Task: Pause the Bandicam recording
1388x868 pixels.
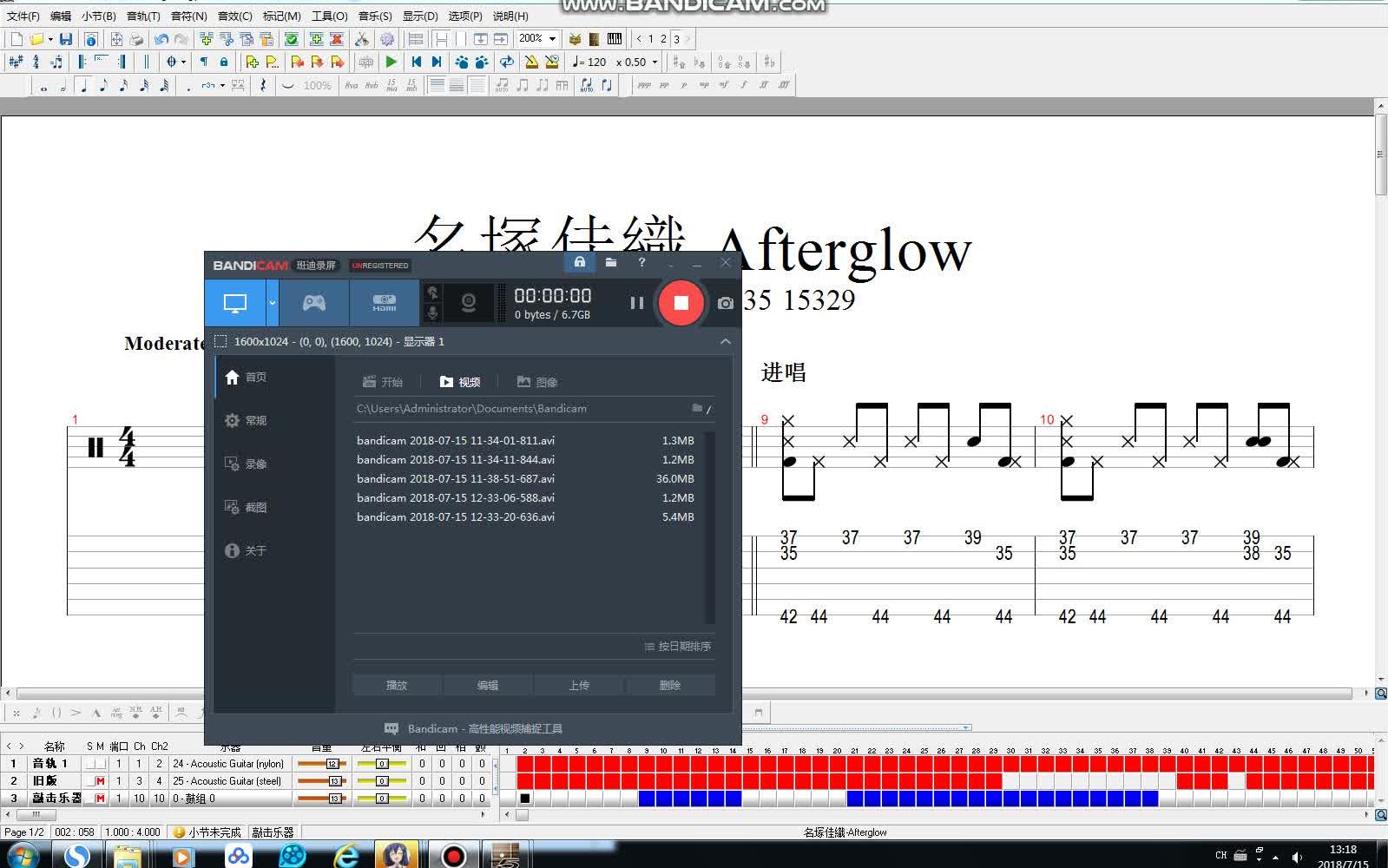Action: pyautogui.click(x=636, y=303)
